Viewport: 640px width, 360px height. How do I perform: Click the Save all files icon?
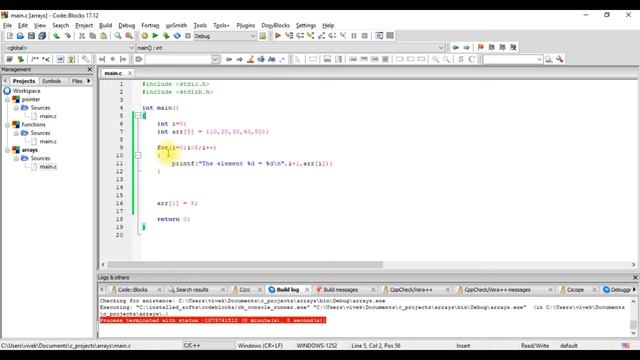tap(42, 36)
